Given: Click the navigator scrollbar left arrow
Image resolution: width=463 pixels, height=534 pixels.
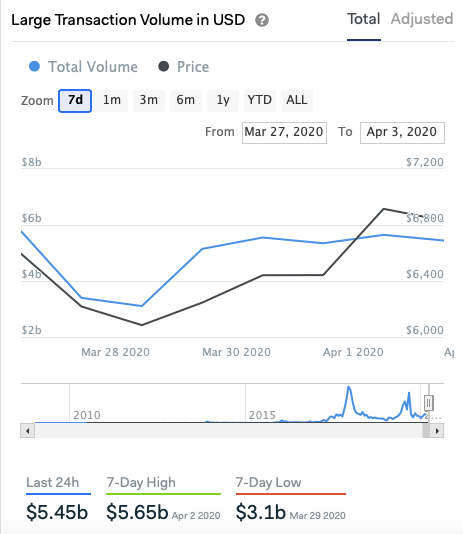Looking at the screenshot, I should coord(28,431).
